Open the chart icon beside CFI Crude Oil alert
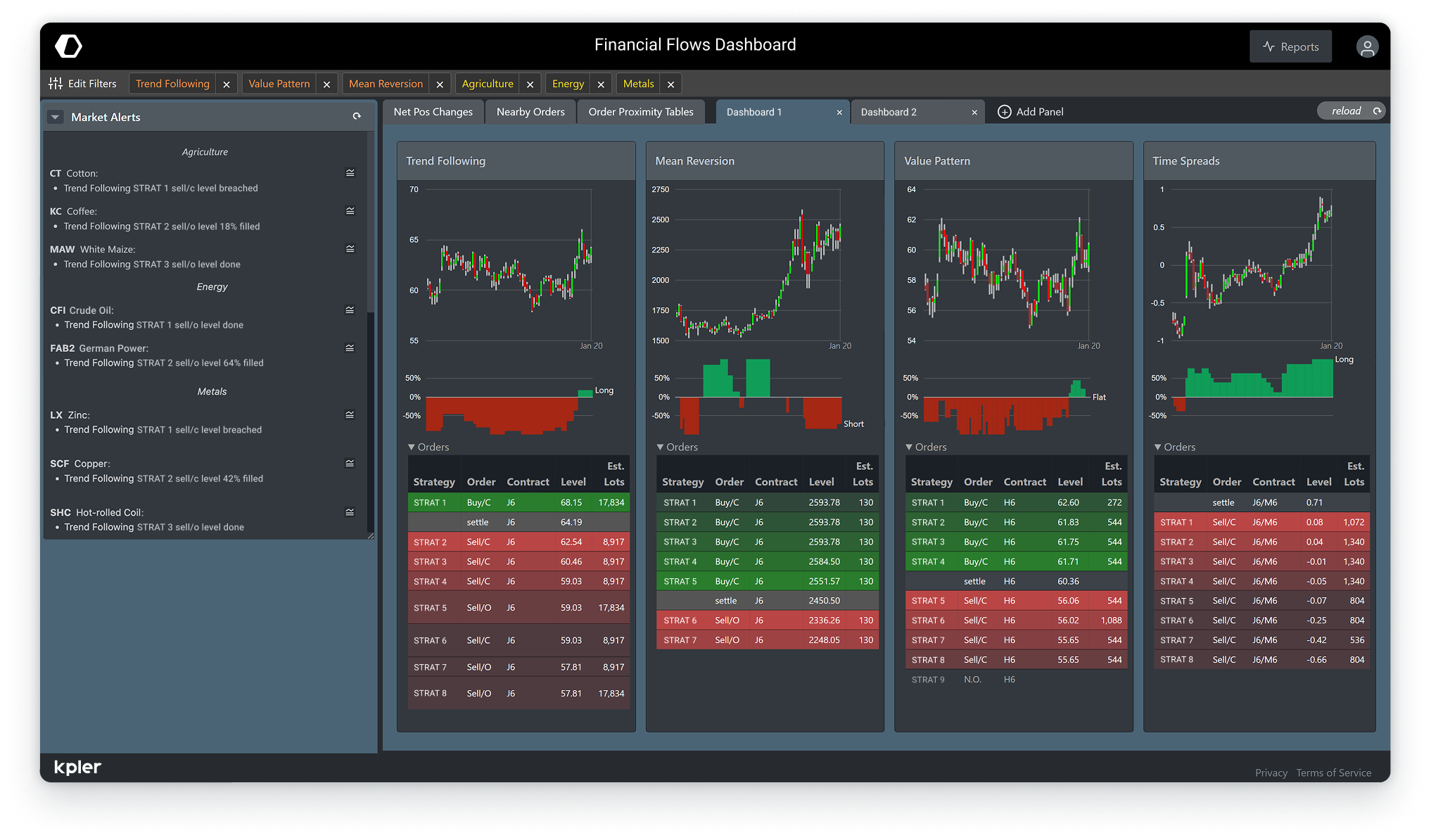1431x840 pixels. [x=350, y=309]
